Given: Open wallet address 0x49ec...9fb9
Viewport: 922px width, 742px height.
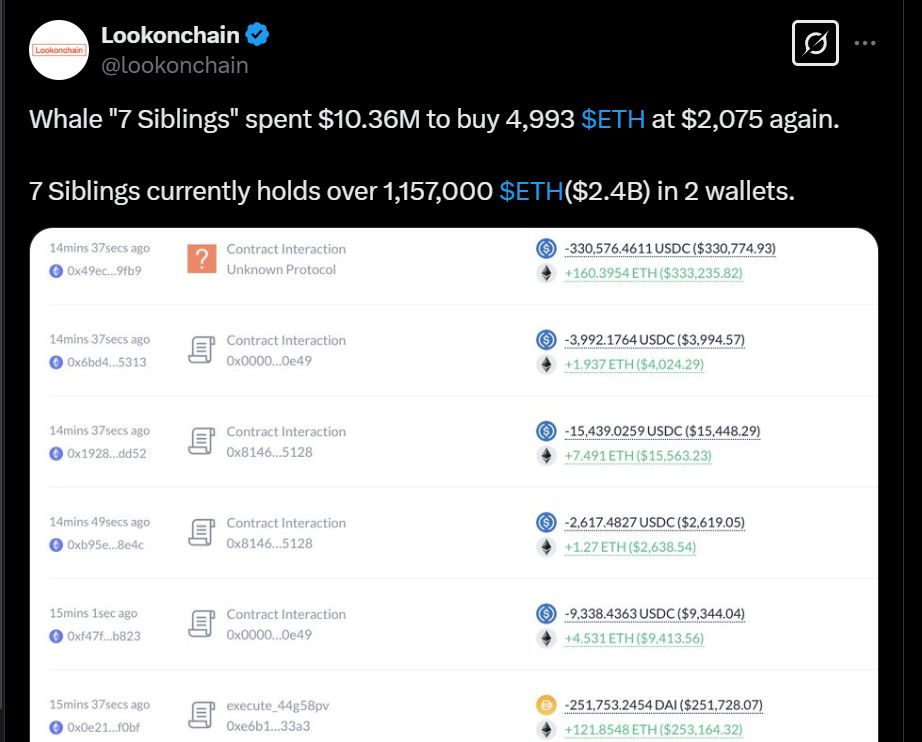Looking at the screenshot, I should (104, 270).
